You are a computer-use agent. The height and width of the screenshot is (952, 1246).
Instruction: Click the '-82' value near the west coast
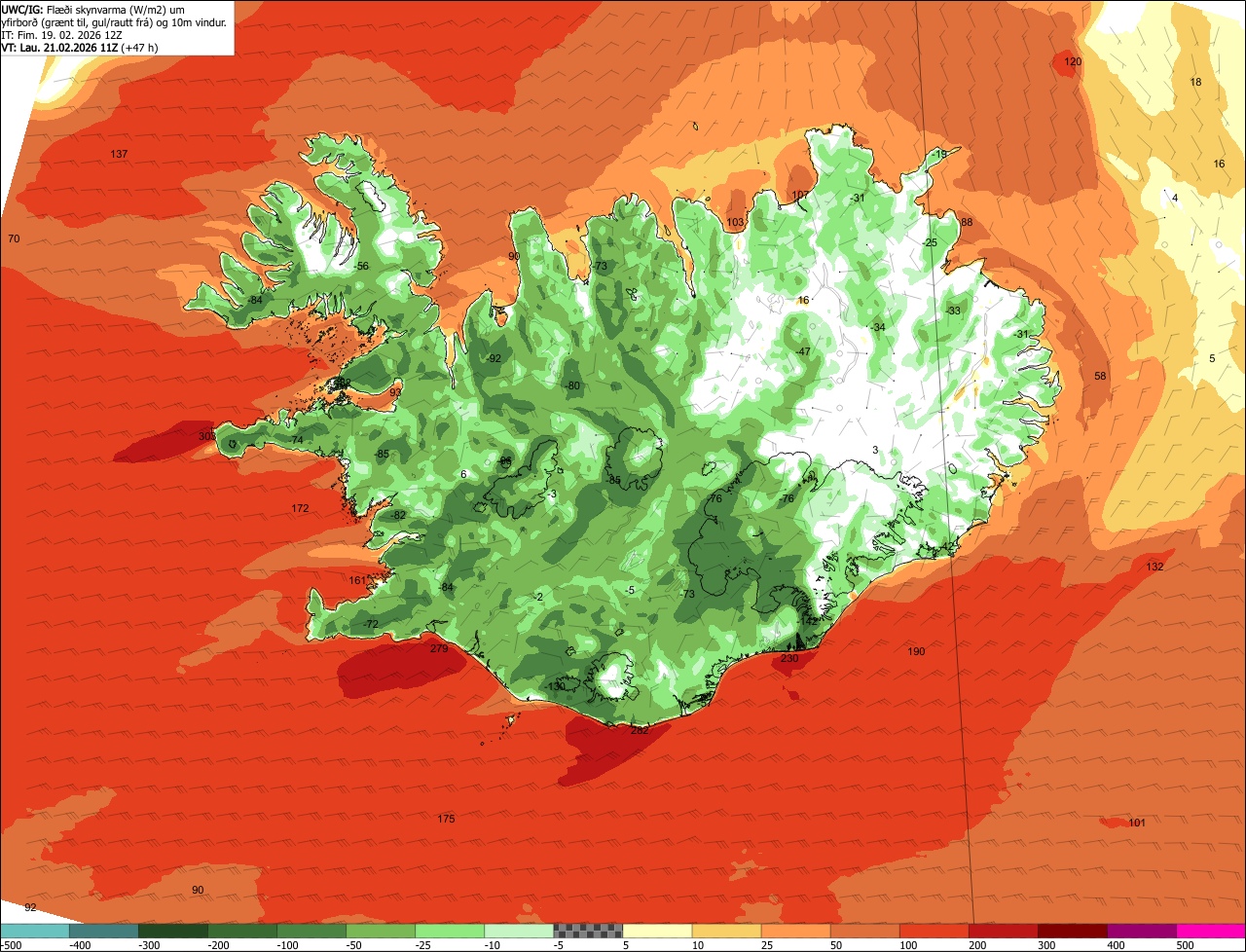pyautogui.click(x=397, y=515)
